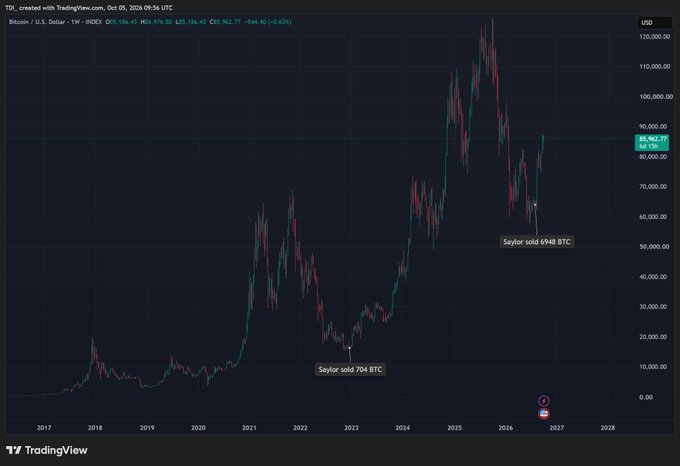Click the INDEX source label in legend

pos(94,22)
